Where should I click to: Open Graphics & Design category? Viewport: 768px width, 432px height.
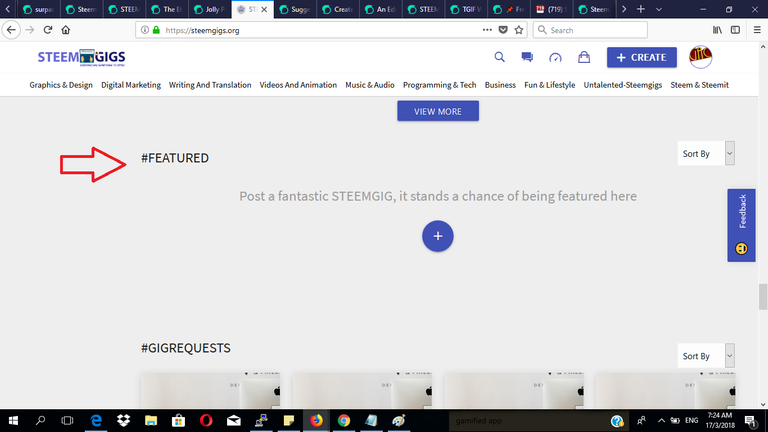pos(61,85)
